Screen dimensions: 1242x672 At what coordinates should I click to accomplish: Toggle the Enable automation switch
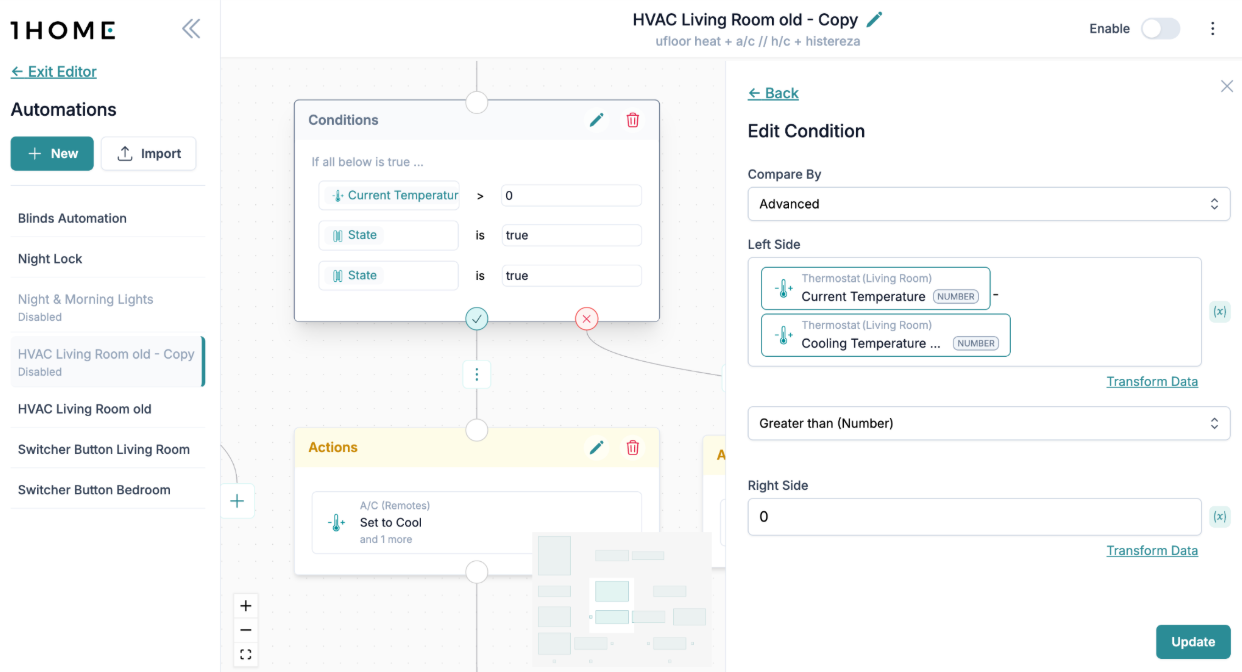pyautogui.click(x=1160, y=29)
